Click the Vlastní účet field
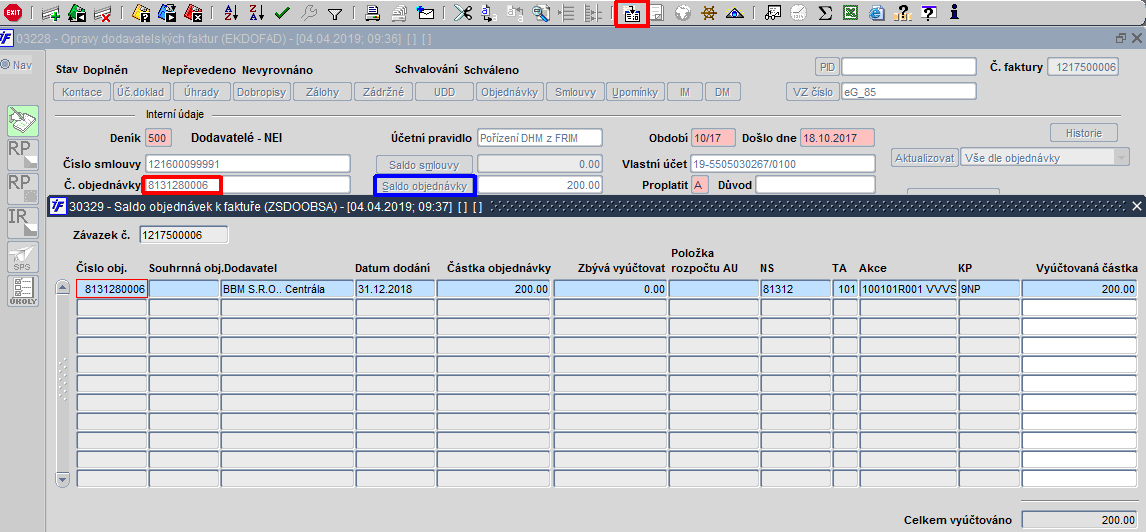Image resolution: width=1146 pixels, height=532 pixels. [x=782, y=164]
